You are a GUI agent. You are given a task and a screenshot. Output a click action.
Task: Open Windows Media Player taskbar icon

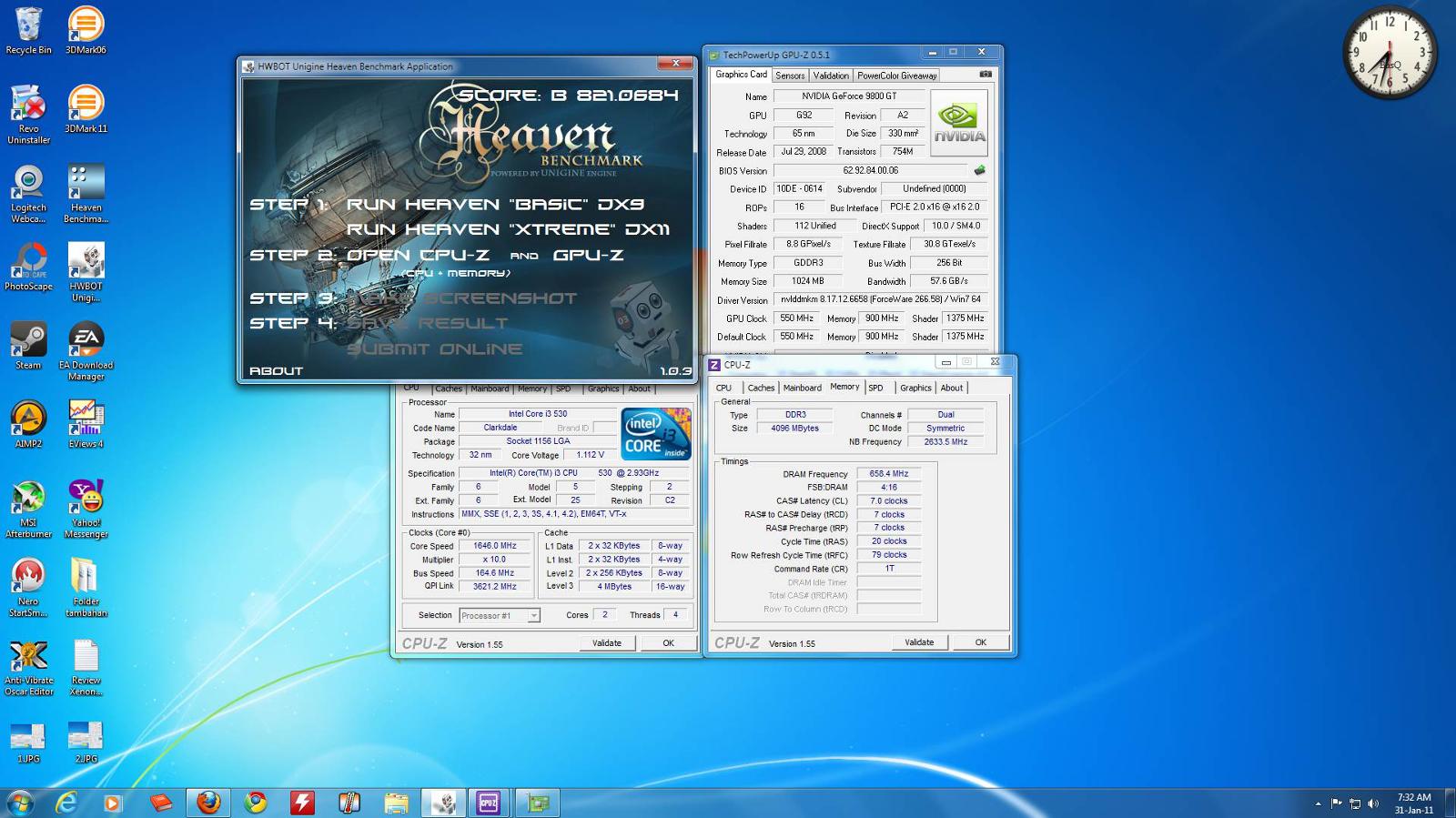pos(112,803)
